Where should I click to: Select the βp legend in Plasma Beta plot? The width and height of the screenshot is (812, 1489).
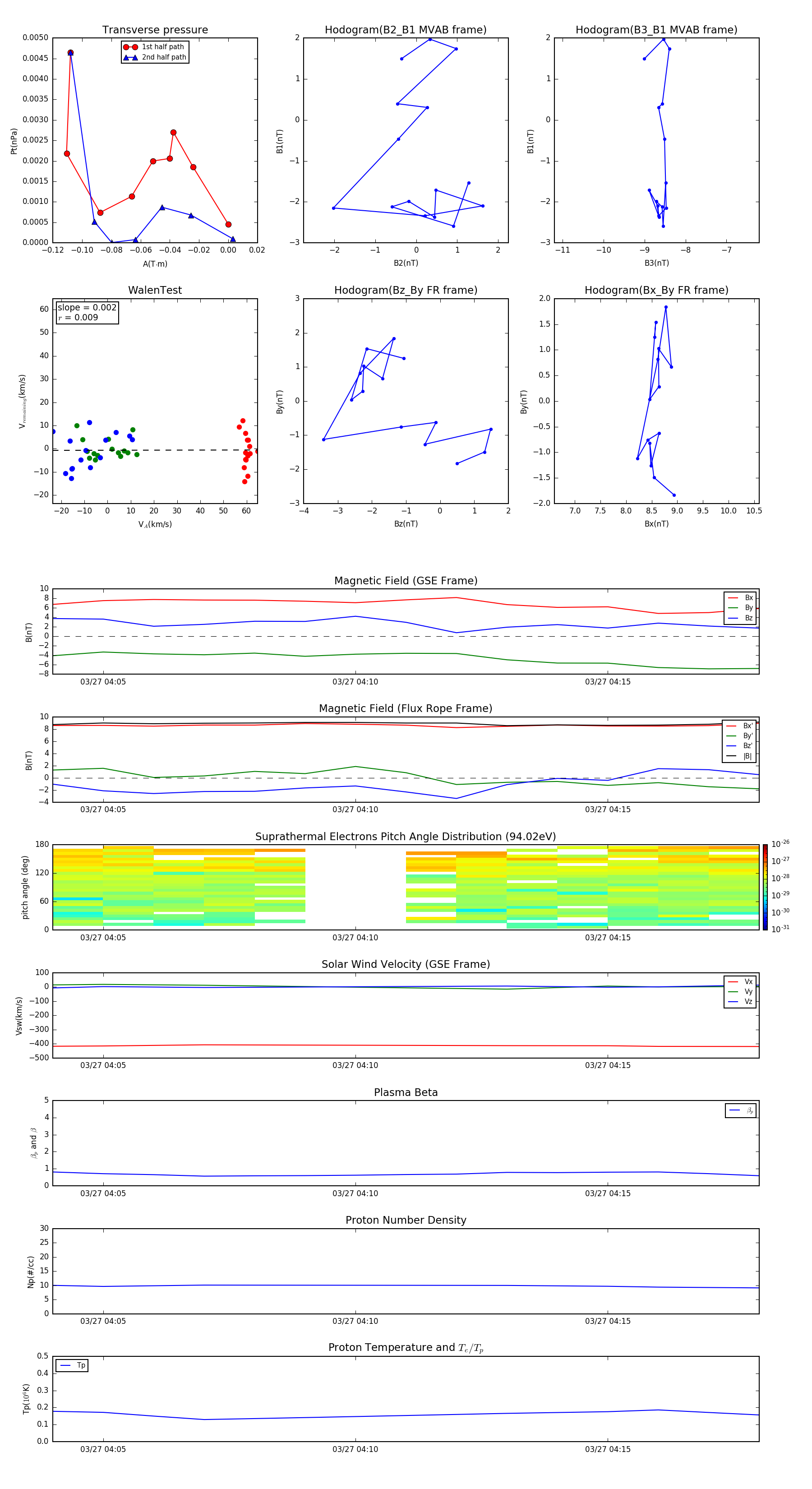tap(741, 1110)
